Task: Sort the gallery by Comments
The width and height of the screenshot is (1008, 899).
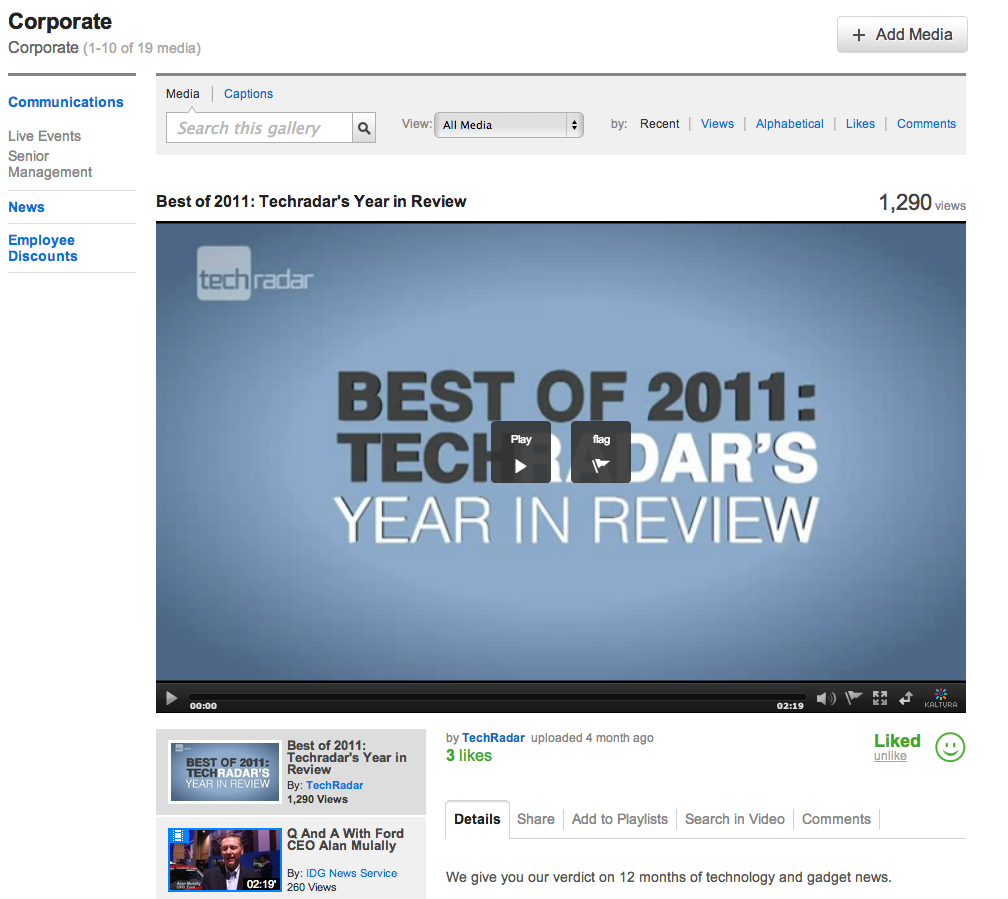Action: (926, 124)
